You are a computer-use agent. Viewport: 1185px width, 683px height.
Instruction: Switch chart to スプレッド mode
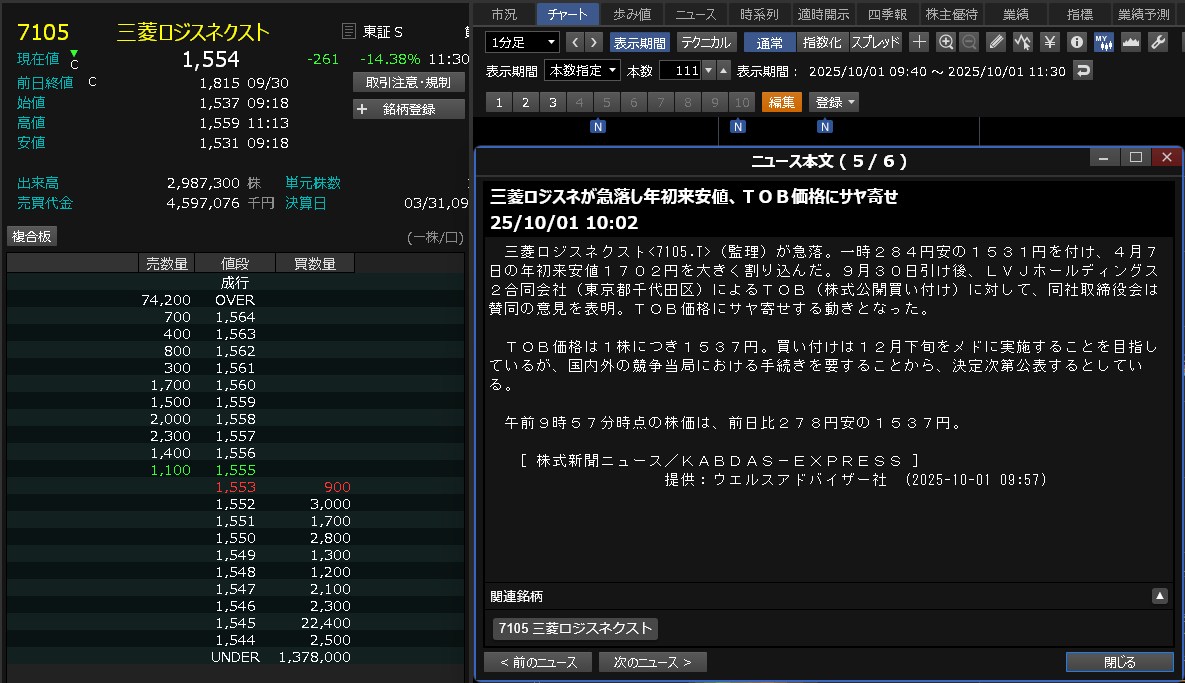click(x=874, y=42)
